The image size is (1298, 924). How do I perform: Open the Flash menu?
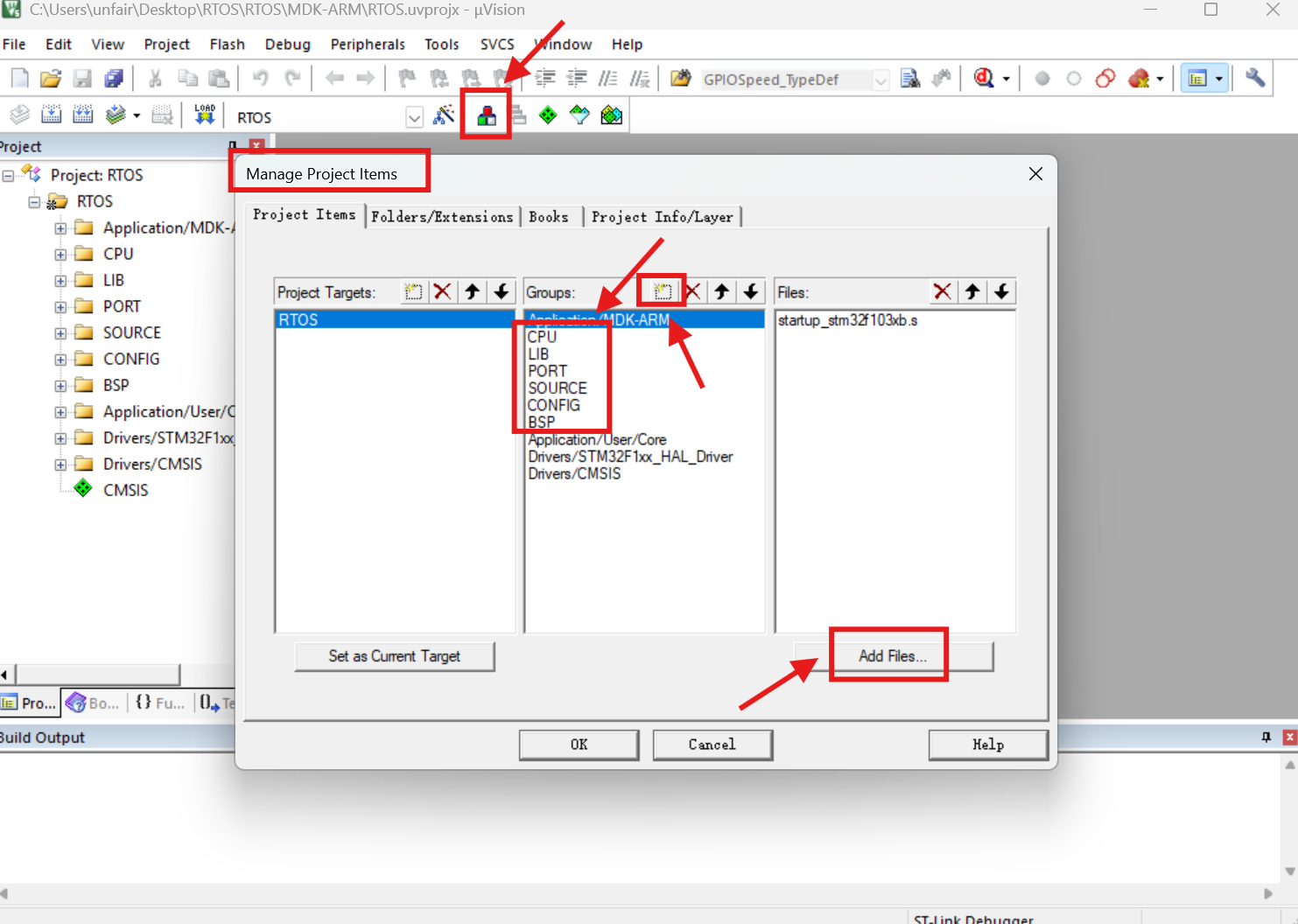tap(227, 45)
